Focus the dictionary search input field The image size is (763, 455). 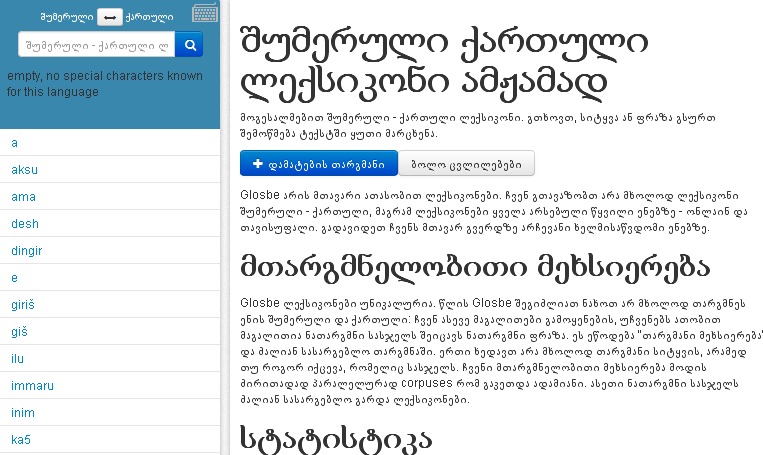click(x=97, y=45)
